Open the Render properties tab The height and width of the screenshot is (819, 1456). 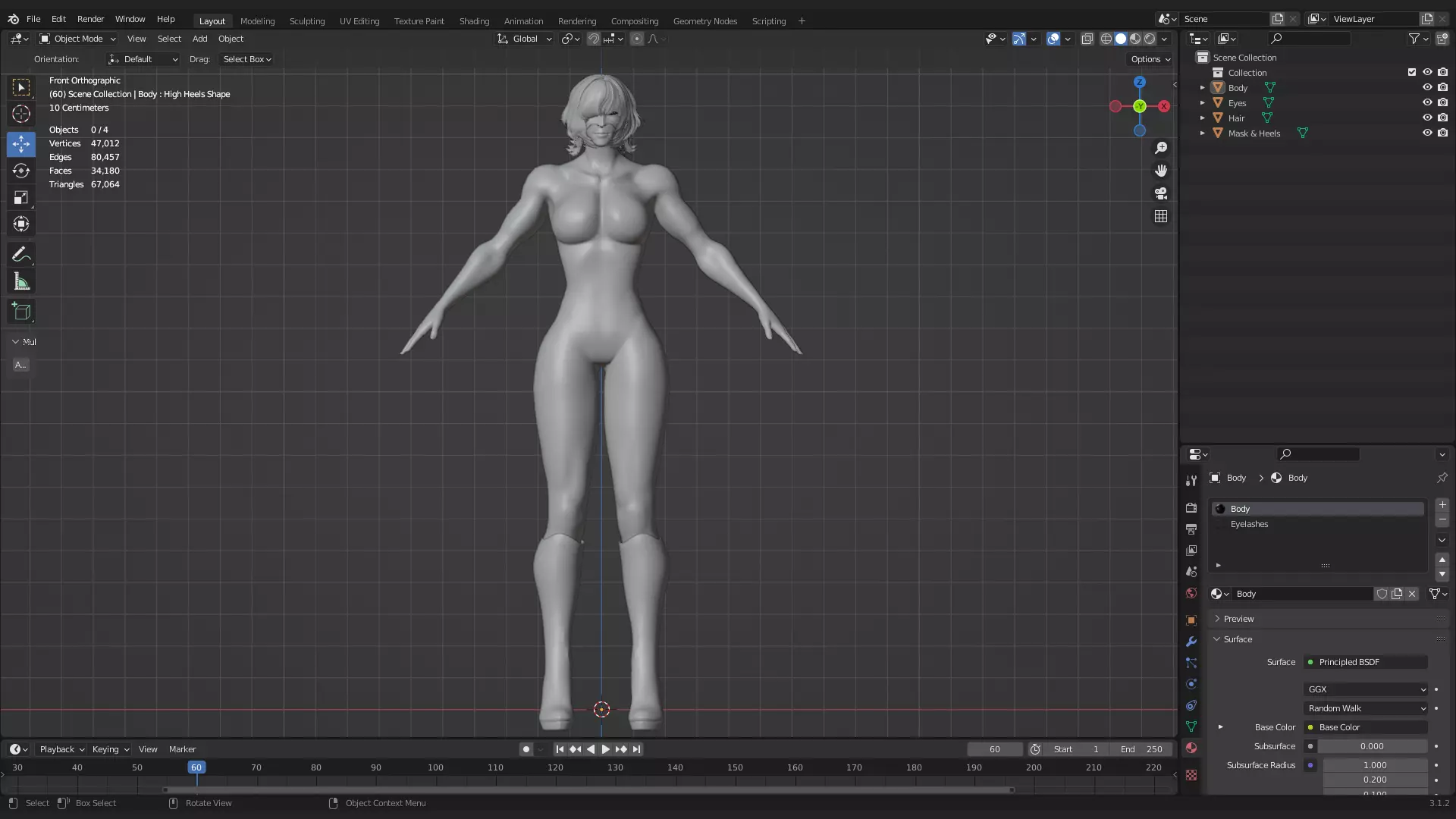pos(1191,507)
